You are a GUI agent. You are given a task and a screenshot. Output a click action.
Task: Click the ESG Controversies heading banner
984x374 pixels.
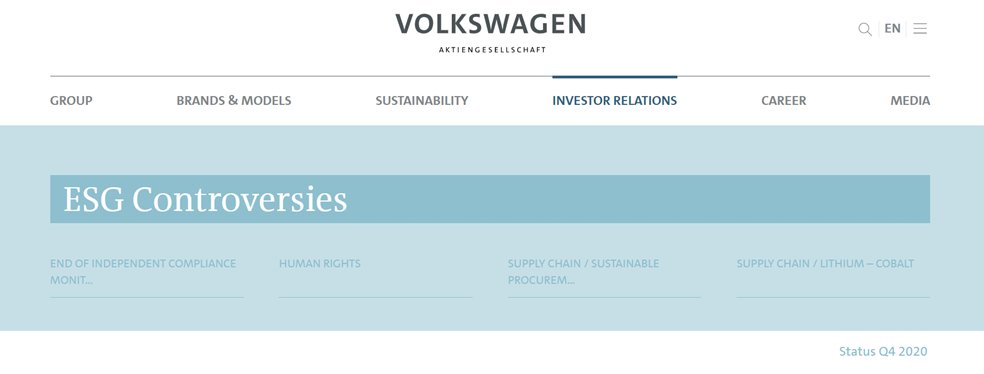[x=490, y=199]
